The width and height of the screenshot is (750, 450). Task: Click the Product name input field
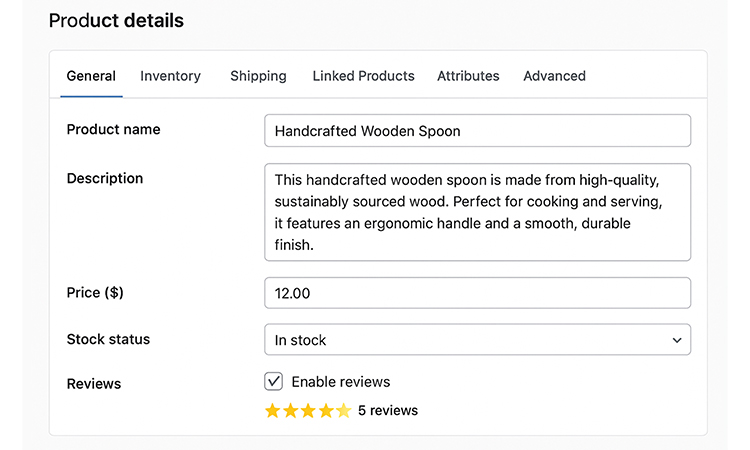pyautogui.click(x=477, y=131)
